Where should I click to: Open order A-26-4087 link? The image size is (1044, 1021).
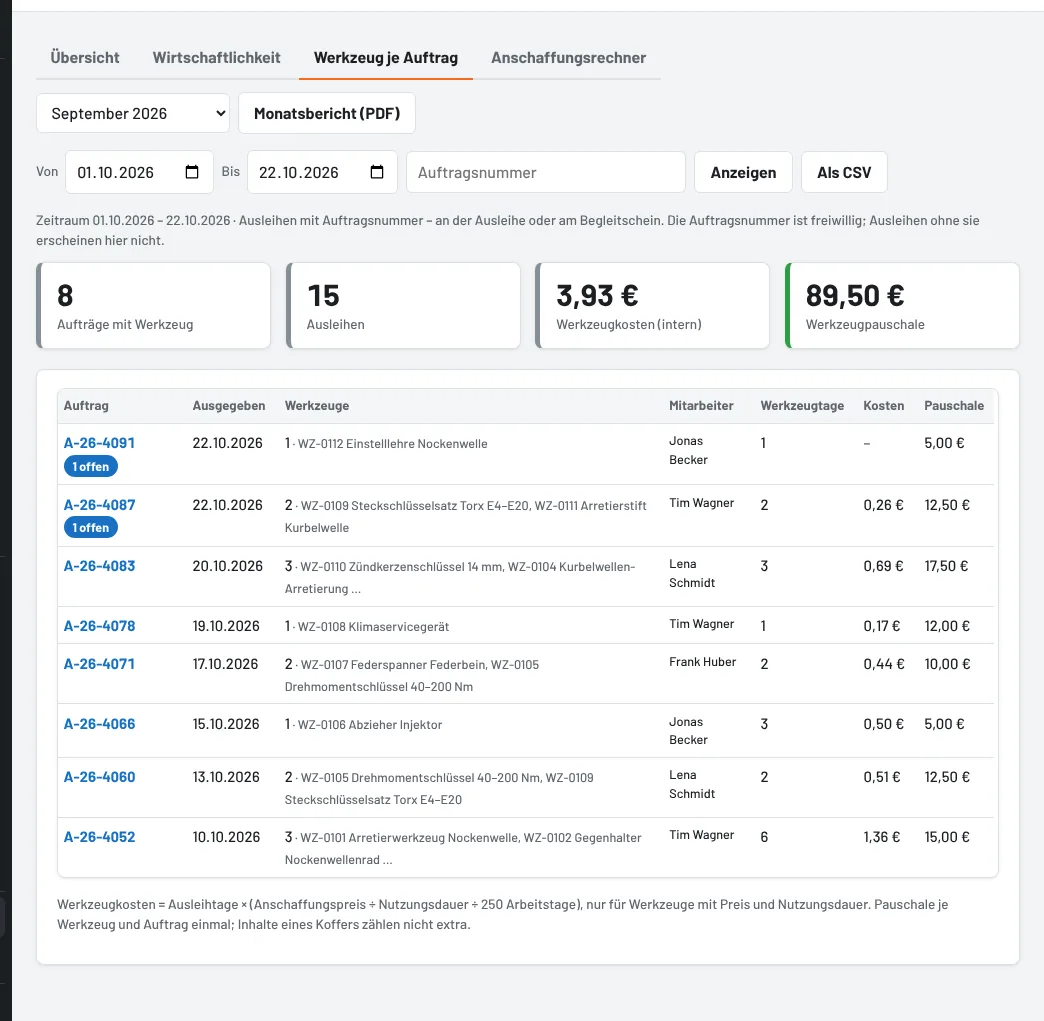point(99,505)
